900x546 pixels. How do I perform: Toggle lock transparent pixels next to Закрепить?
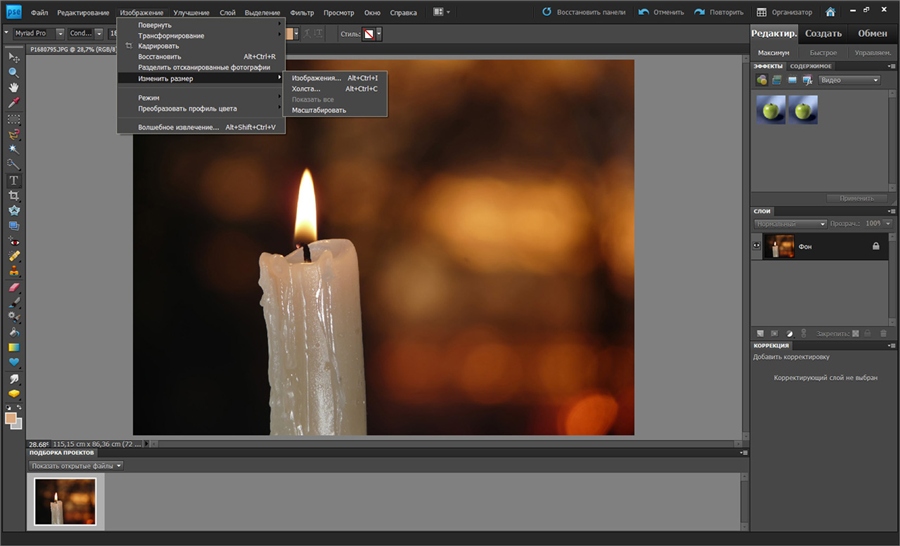855,333
